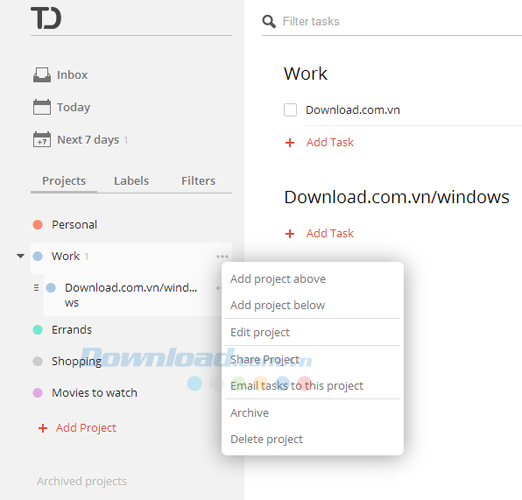522x500 pixels.
Task: Click Add Task under Download.com.vn/windows heading
Action: tap(330, 234)
